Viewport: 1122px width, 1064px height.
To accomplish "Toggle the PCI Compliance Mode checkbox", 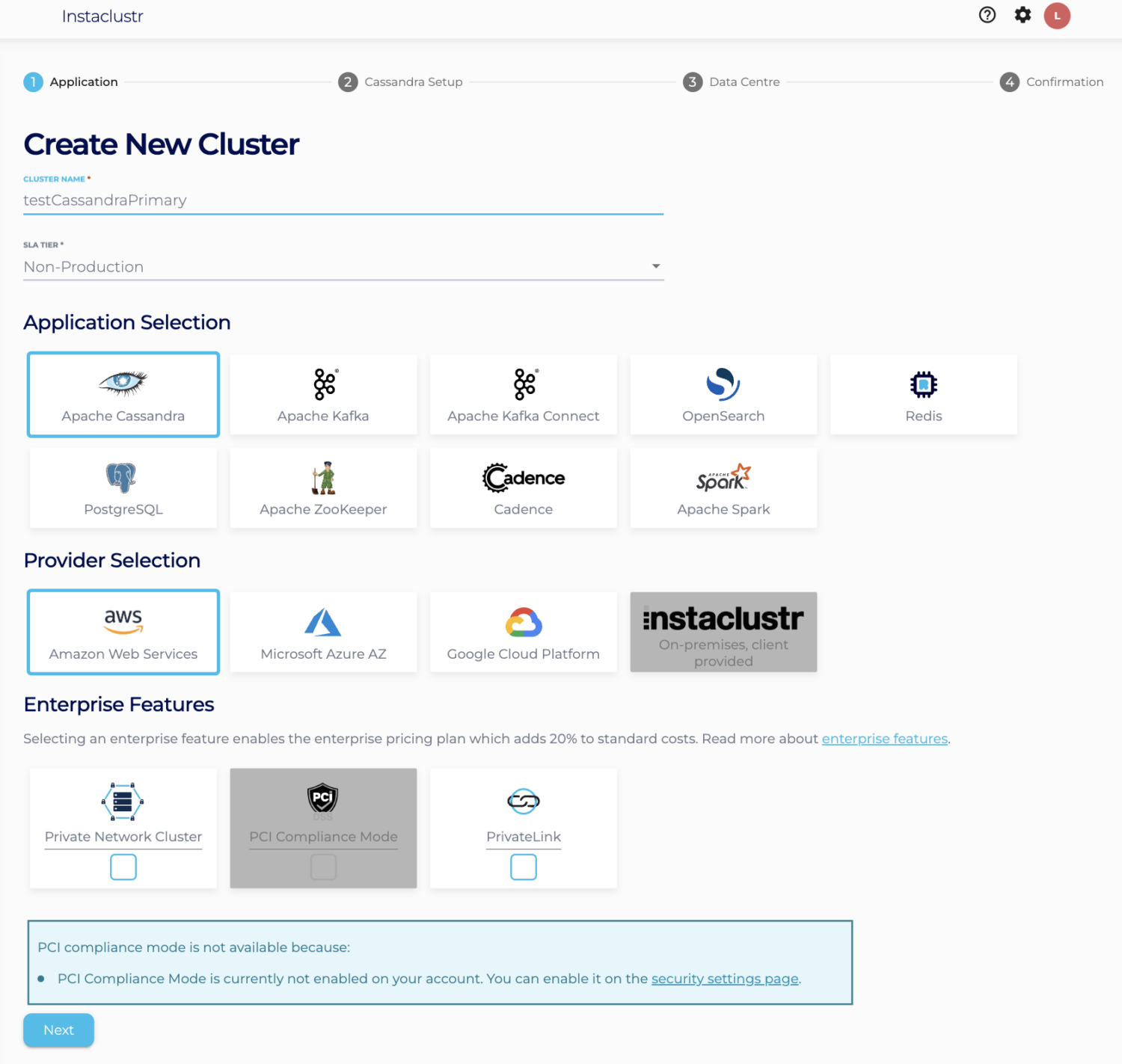I will 323,867.
